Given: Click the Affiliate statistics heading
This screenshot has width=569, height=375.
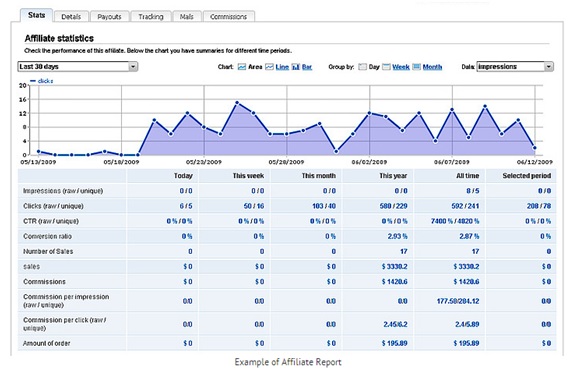Looking at the screenshot, I should 59,38.
